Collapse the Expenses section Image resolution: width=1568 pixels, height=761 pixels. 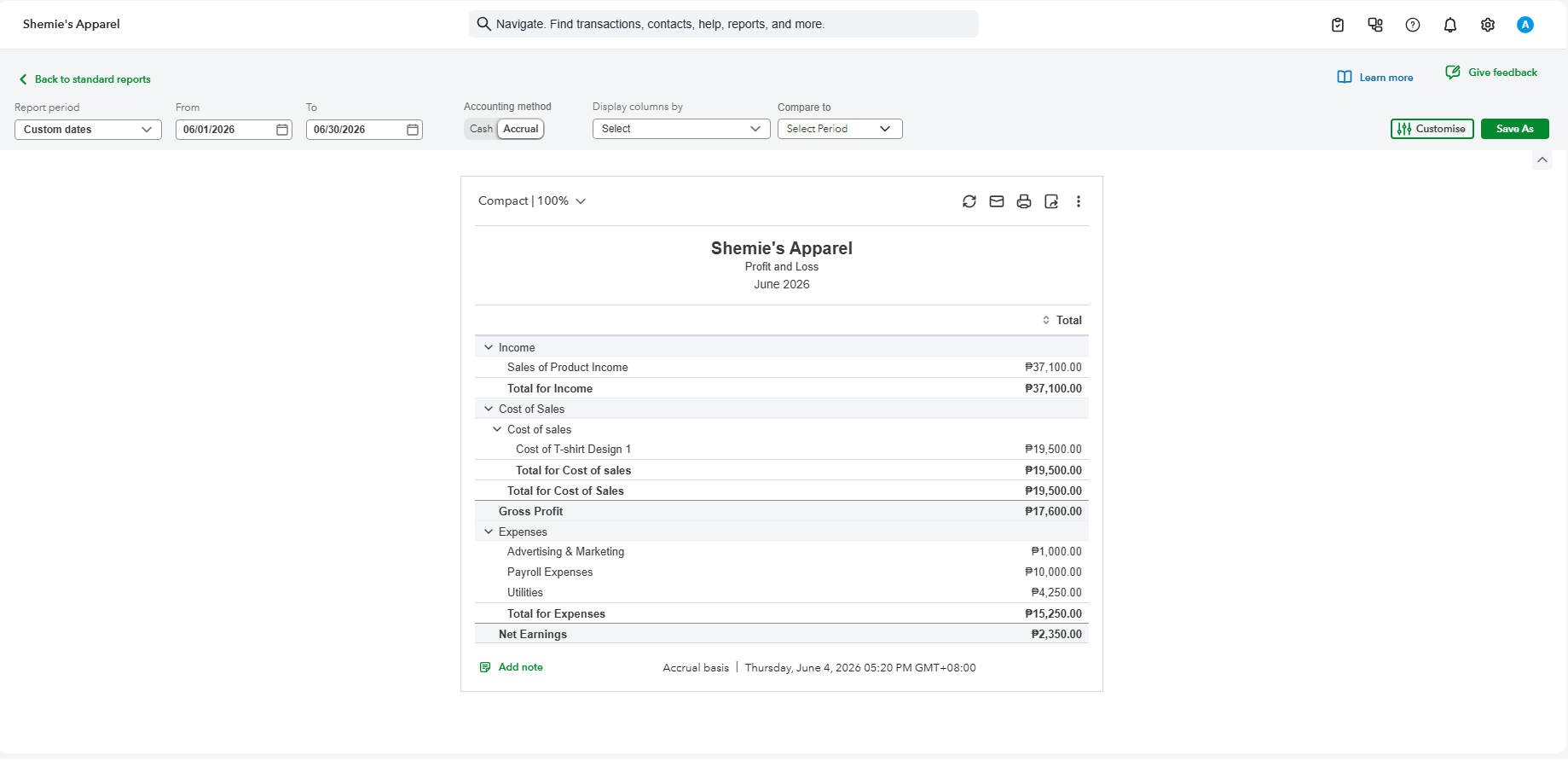click(489, 532)
